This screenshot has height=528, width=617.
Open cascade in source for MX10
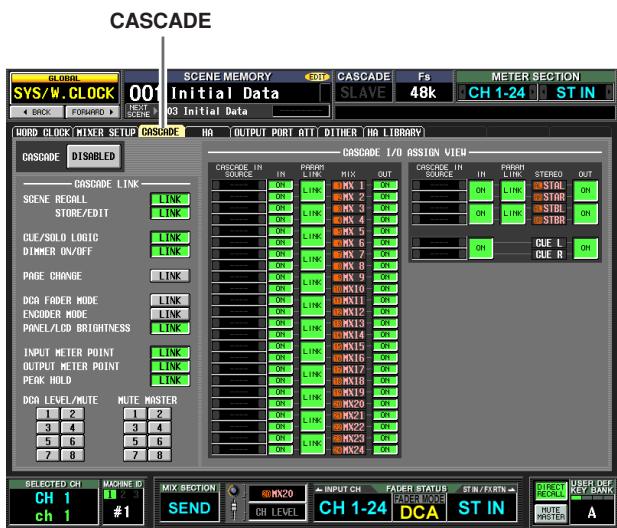(x=238, y=288)
